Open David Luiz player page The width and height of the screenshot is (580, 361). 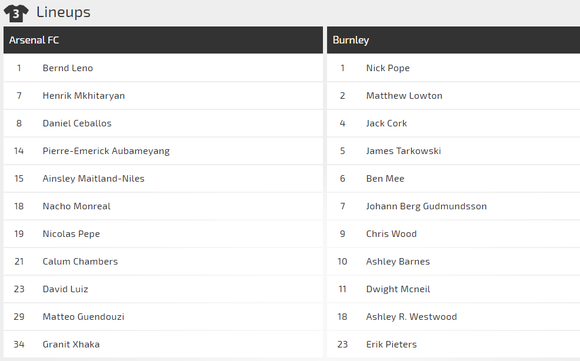pyautogui.click(x=65, y=289)
